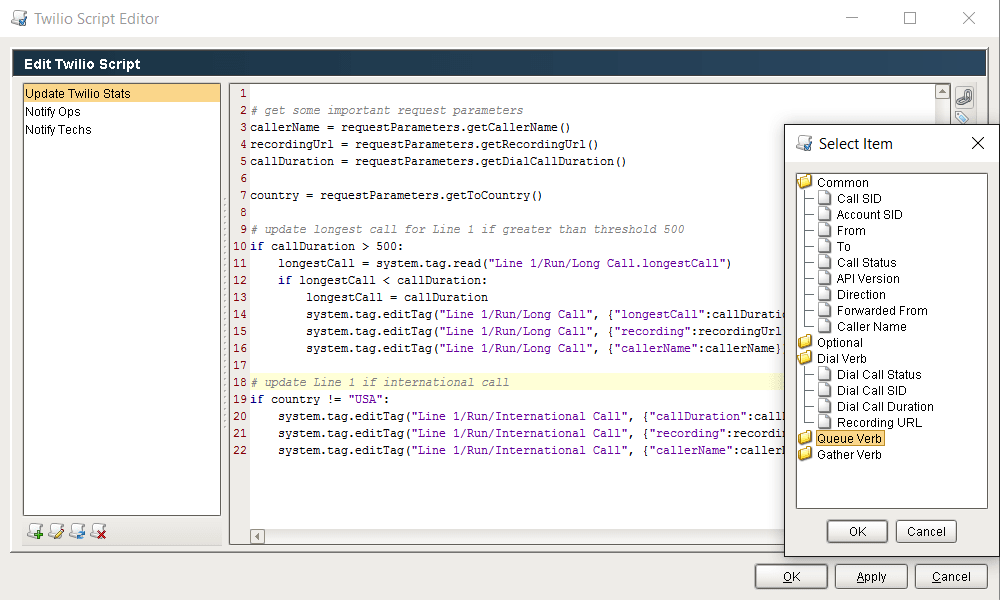Click the chain link icon beside the editor
The width and height of the screenshot is (1000, 600).
point(964,97)
